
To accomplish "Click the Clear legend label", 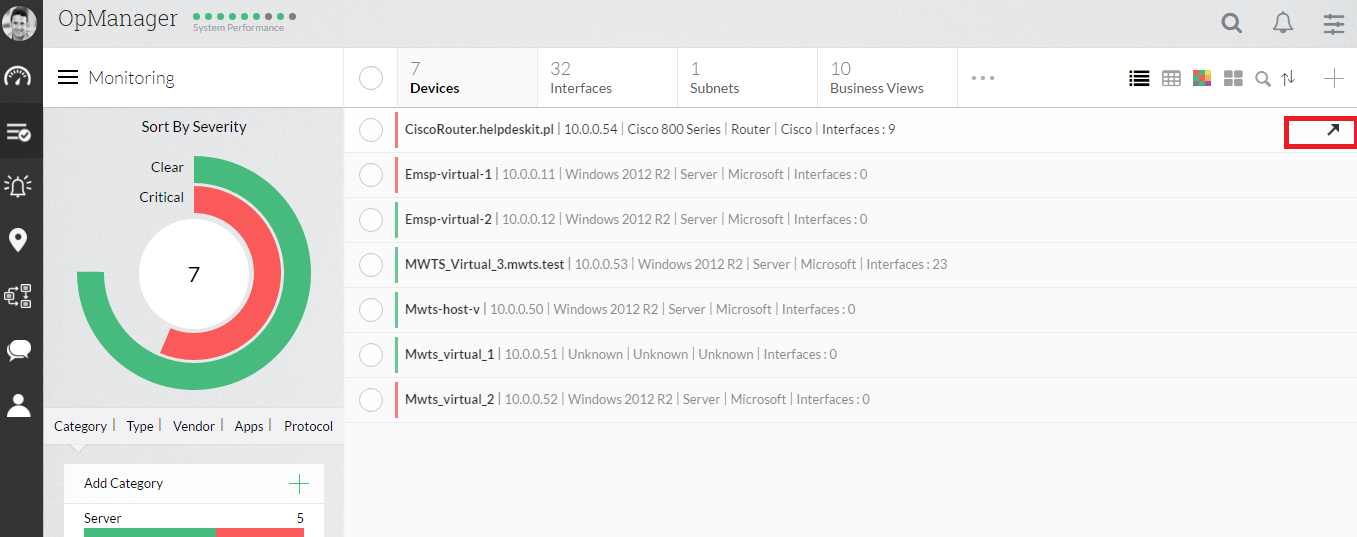I will pyautogui.click(x=168, y=167).
